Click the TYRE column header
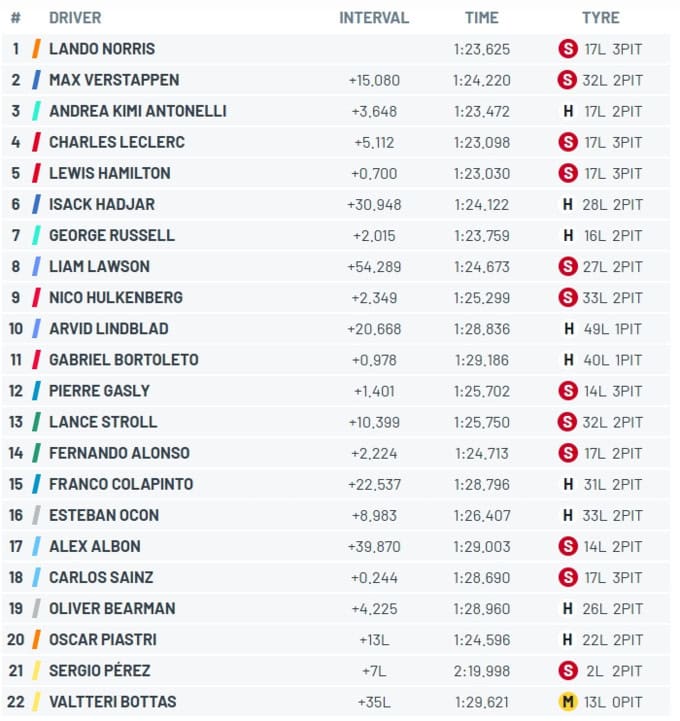Screen dimensions: 680x721 tap(600, 18)
